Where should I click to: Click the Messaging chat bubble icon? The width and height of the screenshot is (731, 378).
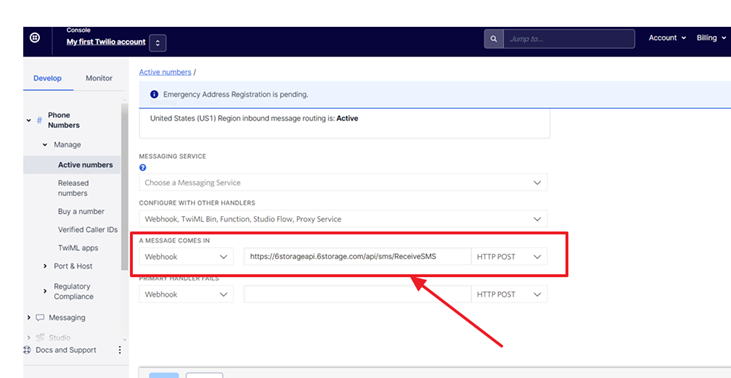coord(40,317)
